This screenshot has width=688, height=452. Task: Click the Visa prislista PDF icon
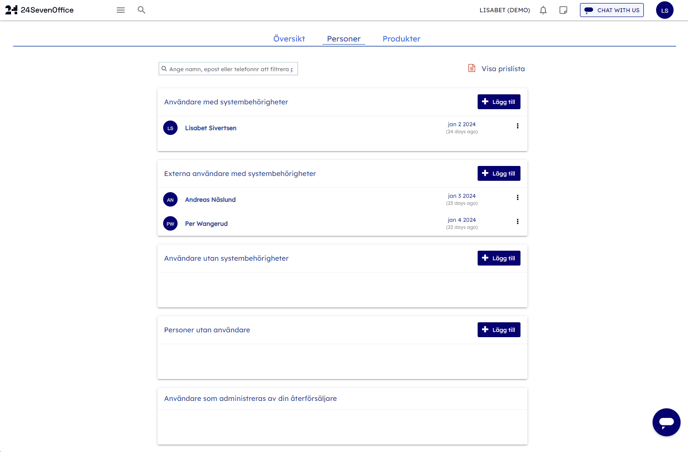point(472,69)
